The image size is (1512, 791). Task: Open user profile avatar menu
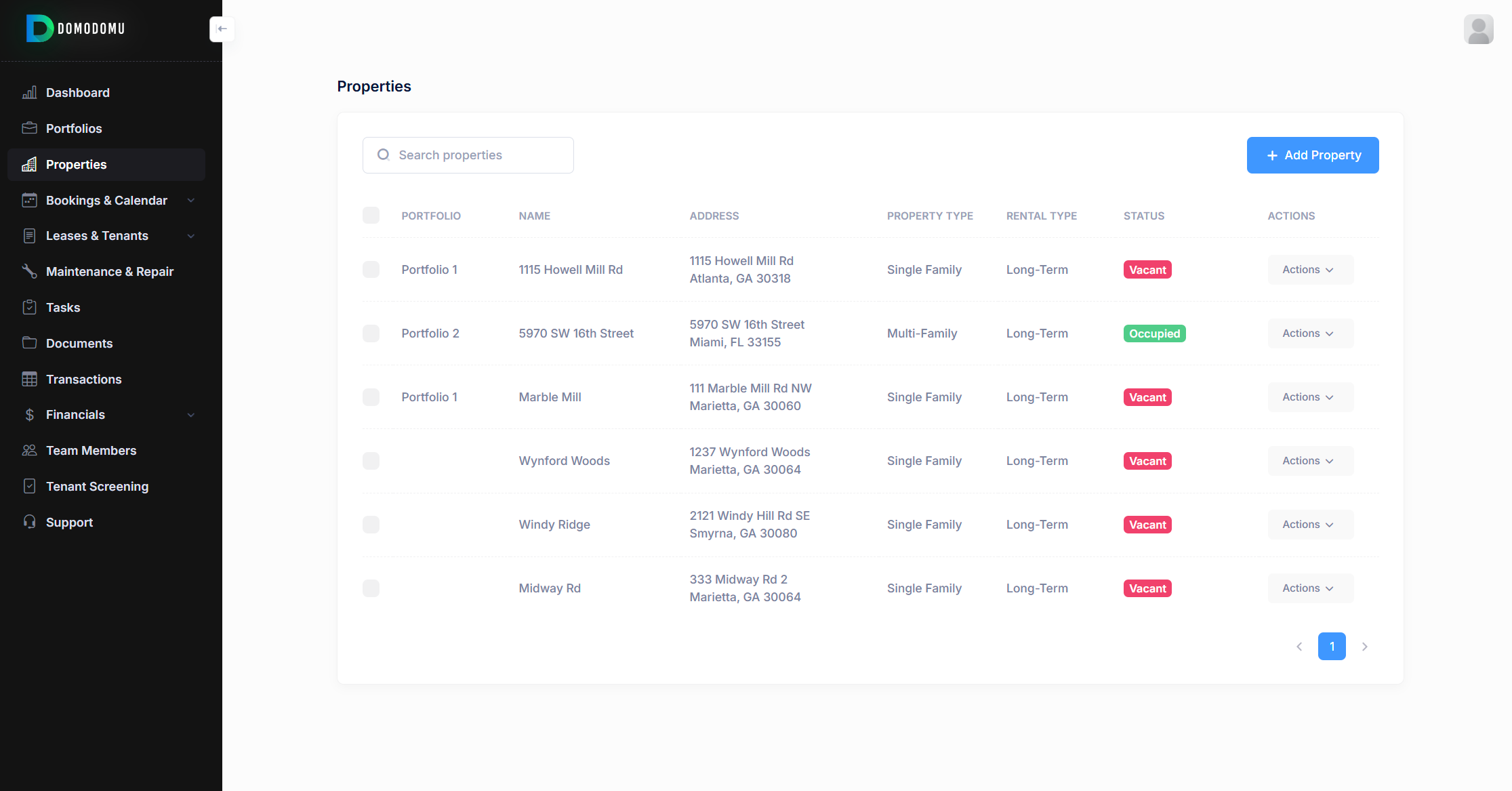(x=1478, y=29)
